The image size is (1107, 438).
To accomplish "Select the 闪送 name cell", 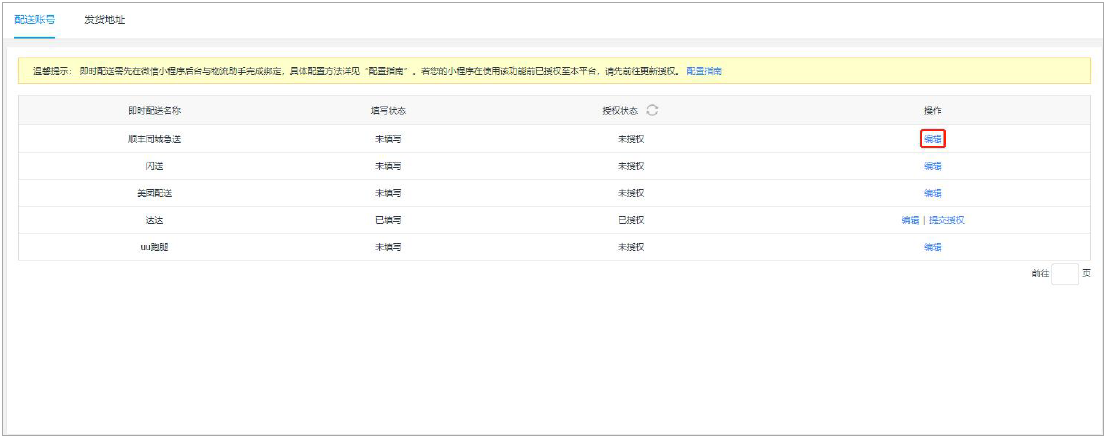I will pyautogui.click(x=148, y=166).
